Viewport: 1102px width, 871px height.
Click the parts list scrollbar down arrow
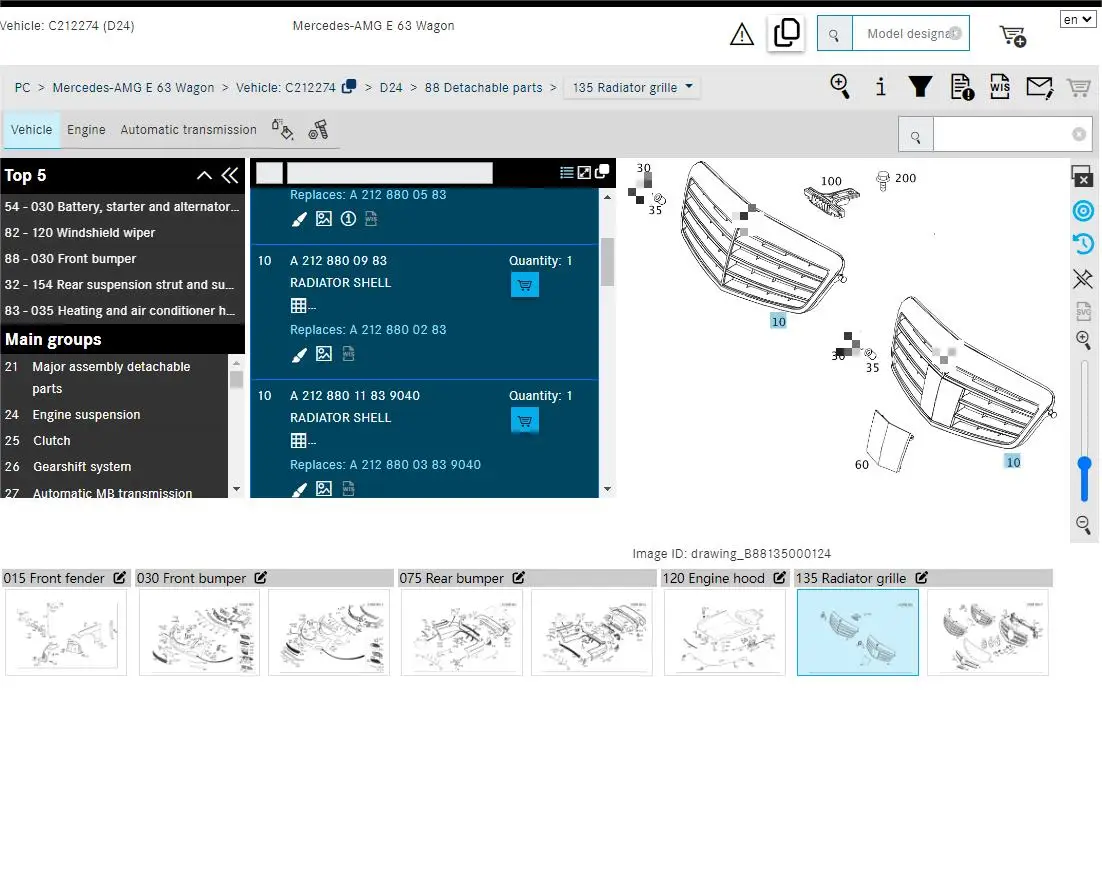[x=607, y=489]
